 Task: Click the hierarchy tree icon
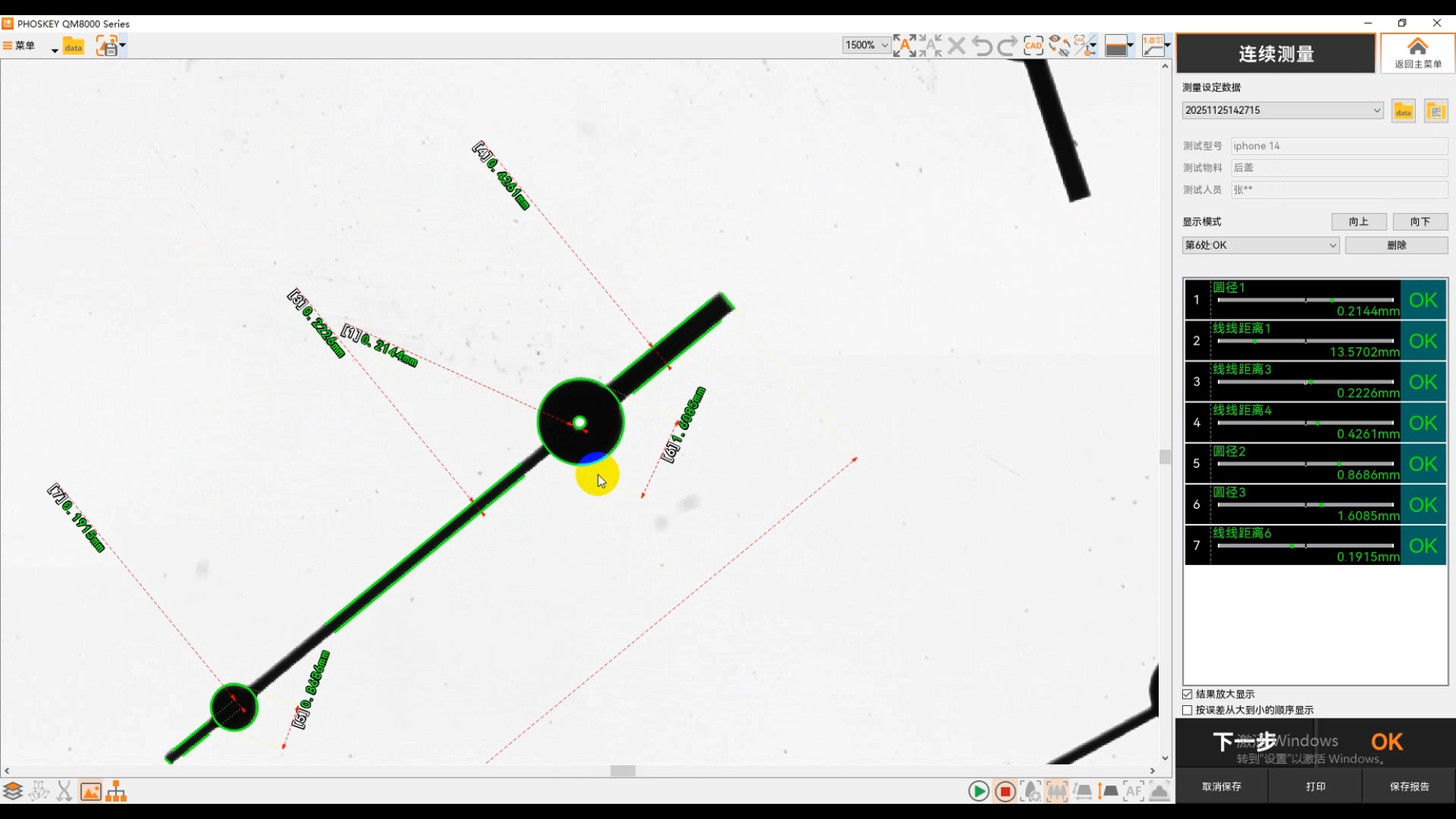click(x=116, y=792)
